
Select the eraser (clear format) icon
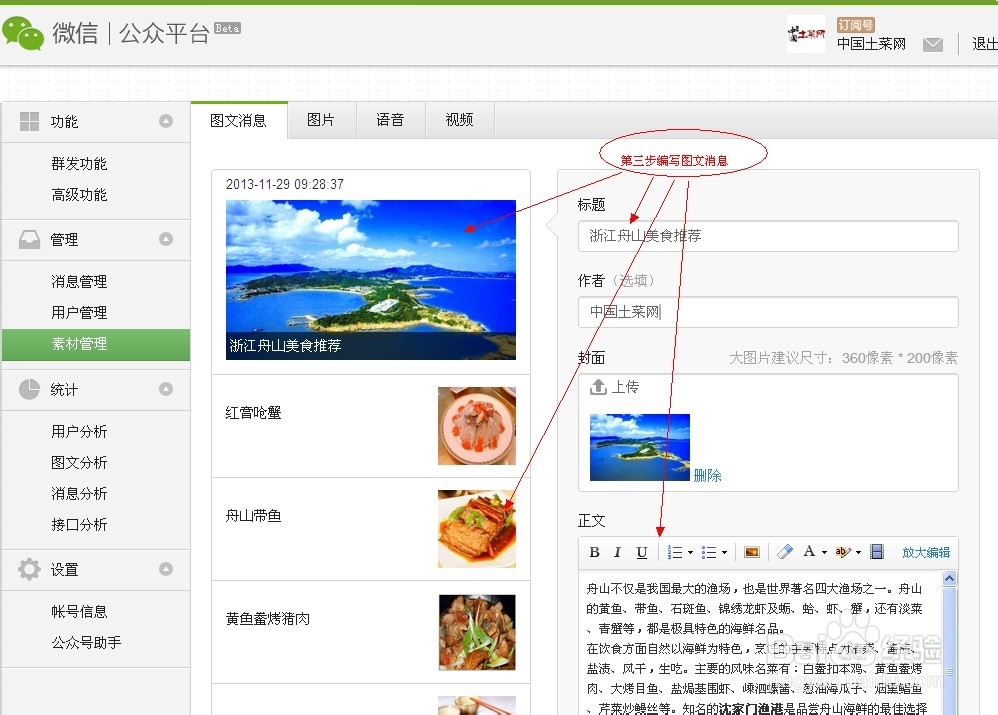coord(784,551)
